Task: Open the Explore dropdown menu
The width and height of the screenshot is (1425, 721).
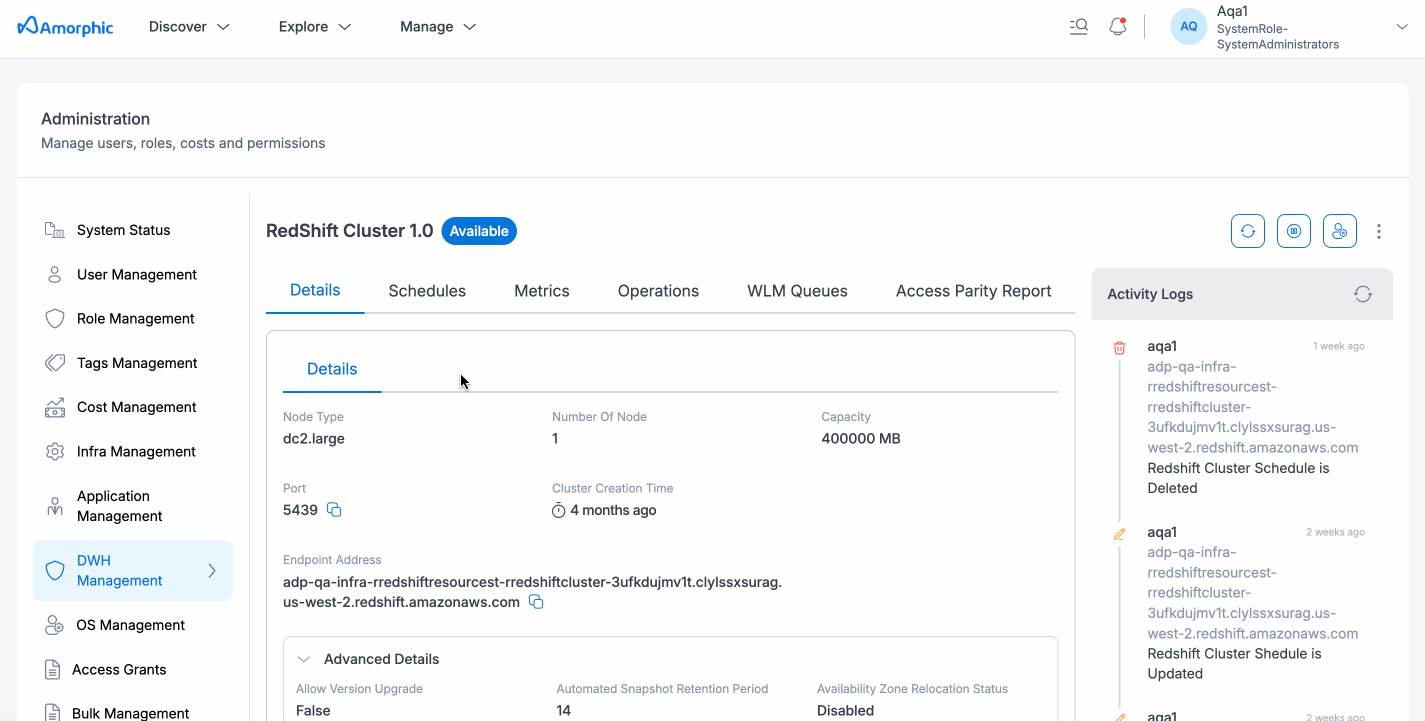Action: [315, 27]
